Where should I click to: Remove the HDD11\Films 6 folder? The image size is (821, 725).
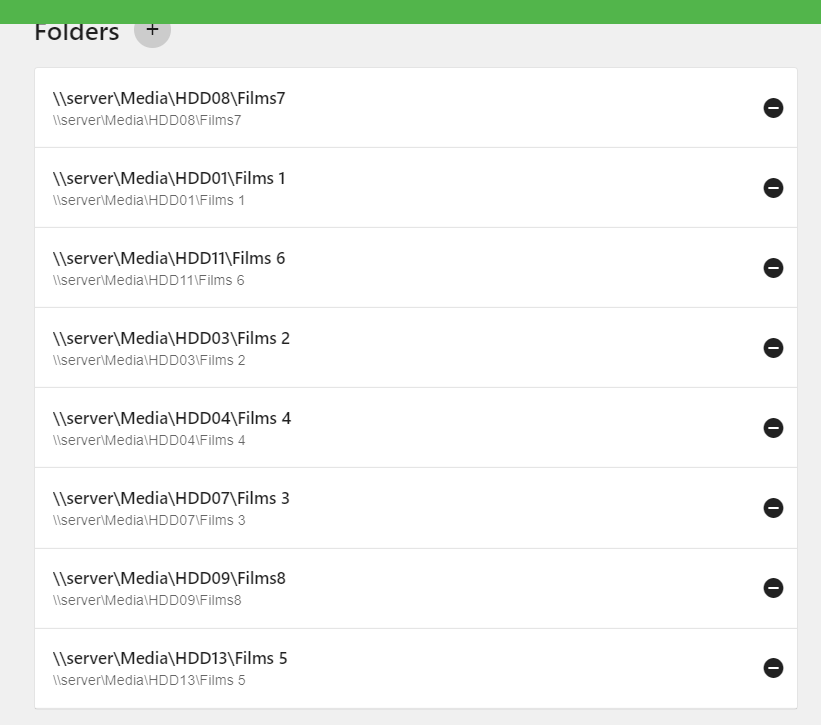point(773,268)
